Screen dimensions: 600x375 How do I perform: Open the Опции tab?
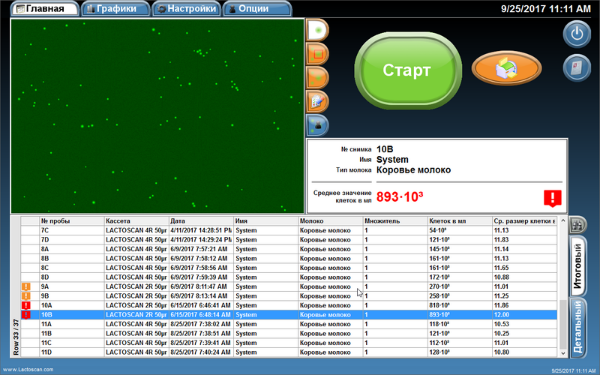257,9
